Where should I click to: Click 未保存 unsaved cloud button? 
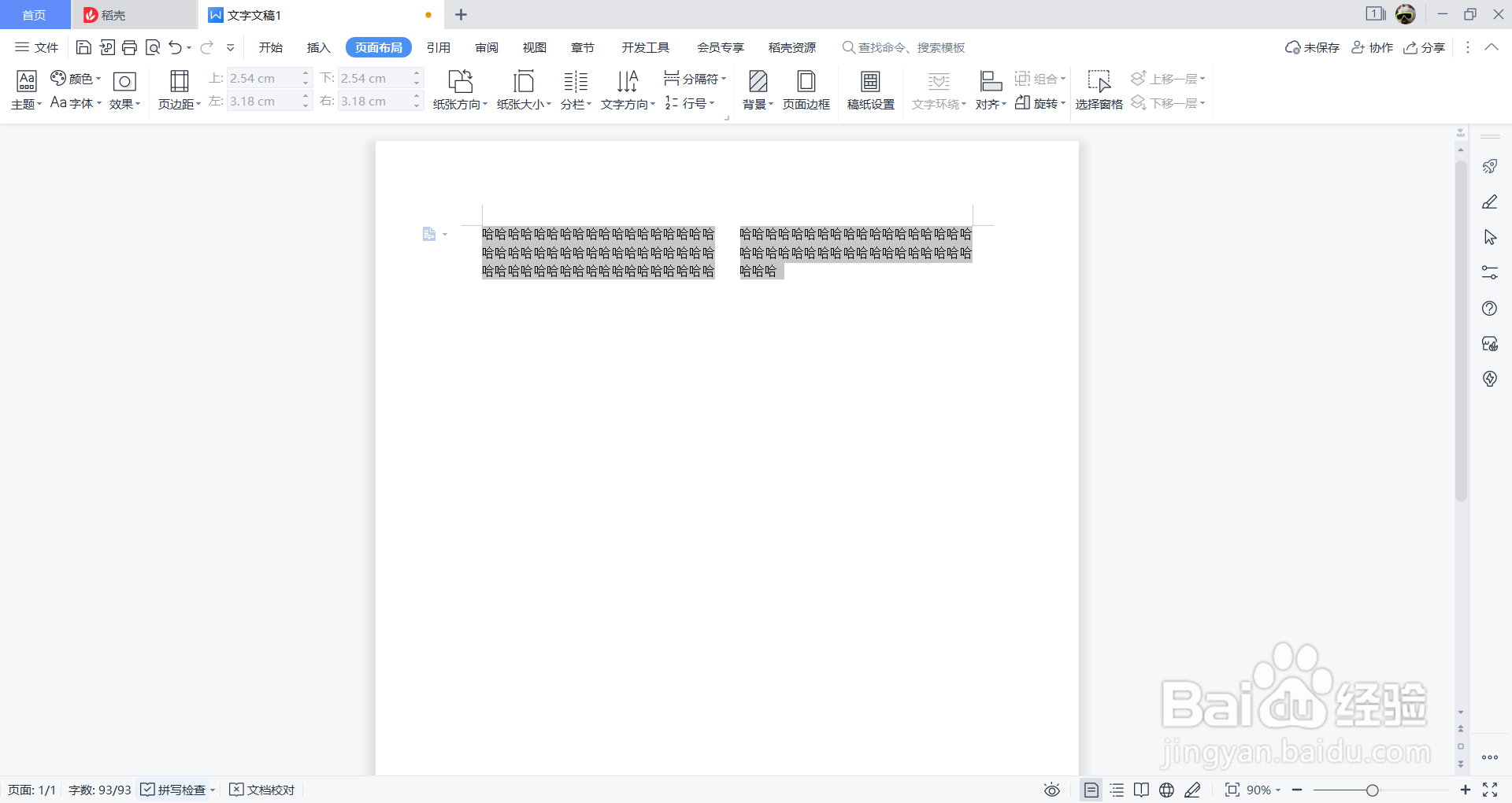[1312, 47]
